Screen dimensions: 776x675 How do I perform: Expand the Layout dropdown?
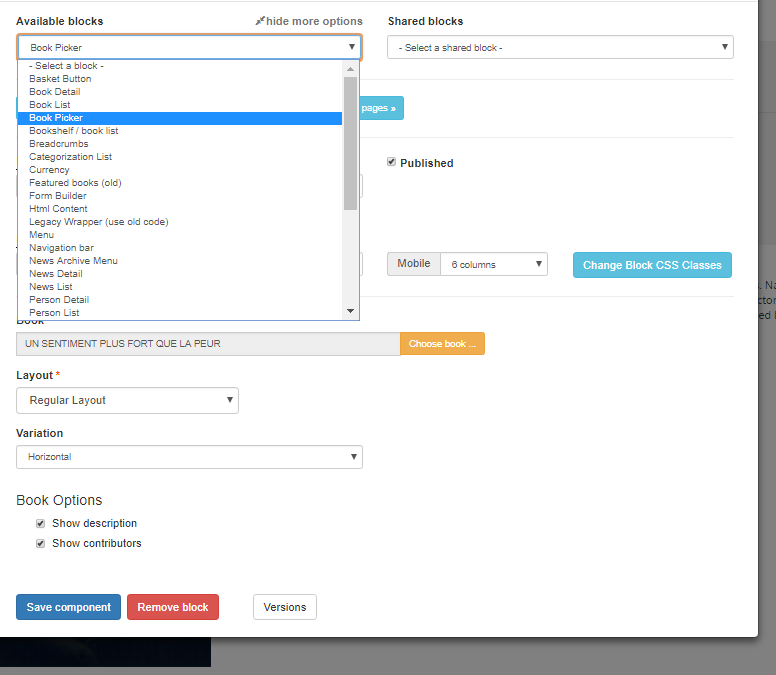pos(127,400)
